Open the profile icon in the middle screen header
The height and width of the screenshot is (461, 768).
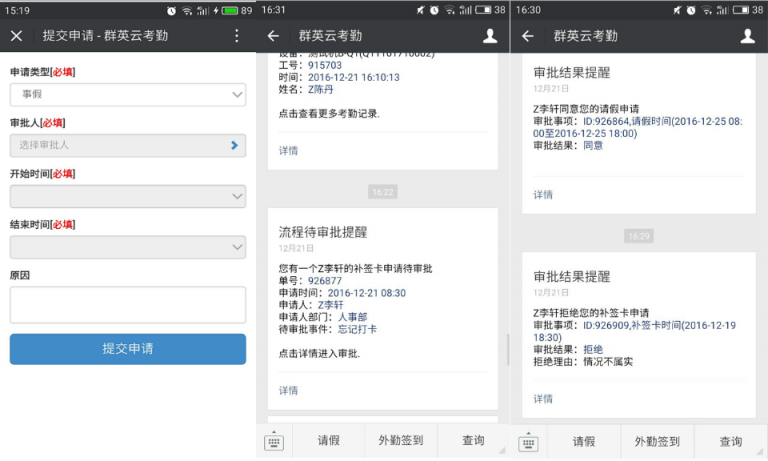490,36
